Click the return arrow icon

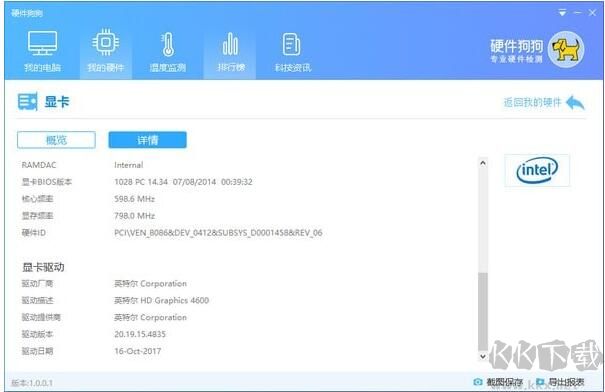[575, 103]
